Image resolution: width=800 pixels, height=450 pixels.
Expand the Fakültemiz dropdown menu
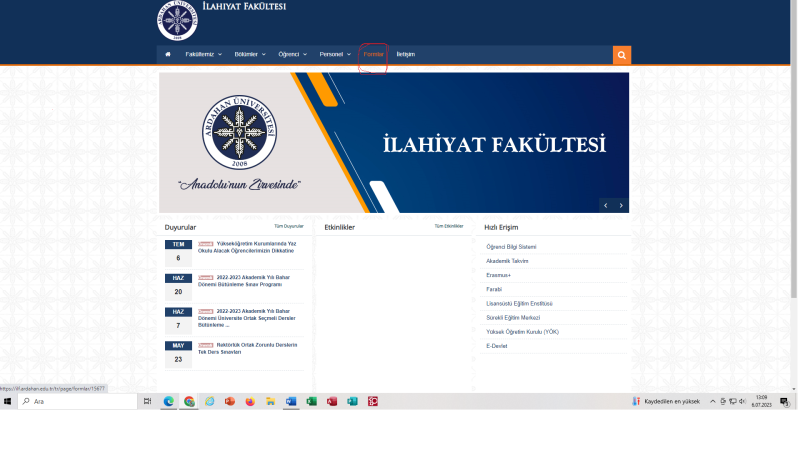tap(204, 54)
